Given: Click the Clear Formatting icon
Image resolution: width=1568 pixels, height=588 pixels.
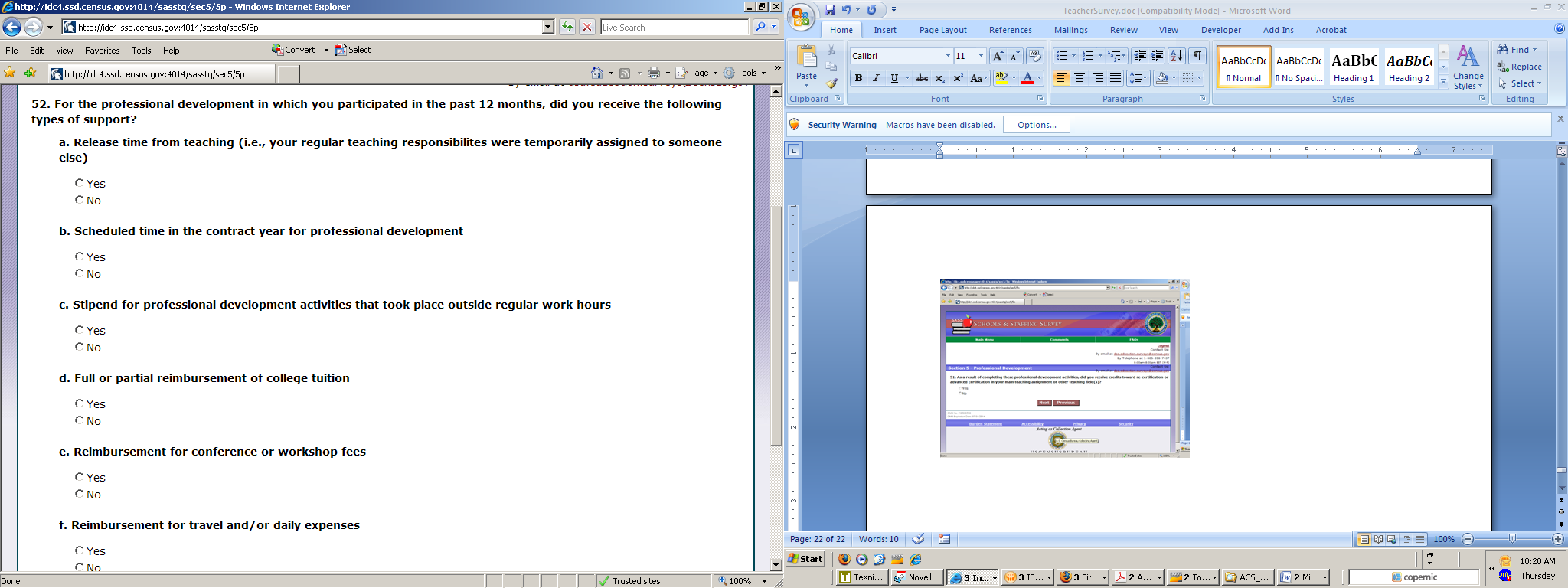Looking at the screenshot, I should (x=1035, y=56).
